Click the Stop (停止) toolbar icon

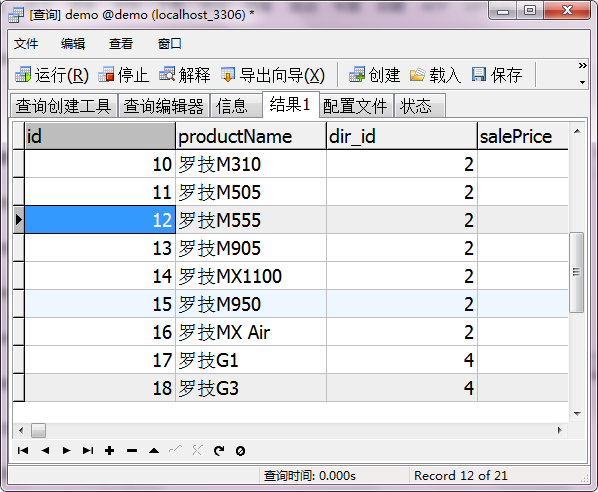[x=106, y=74]
